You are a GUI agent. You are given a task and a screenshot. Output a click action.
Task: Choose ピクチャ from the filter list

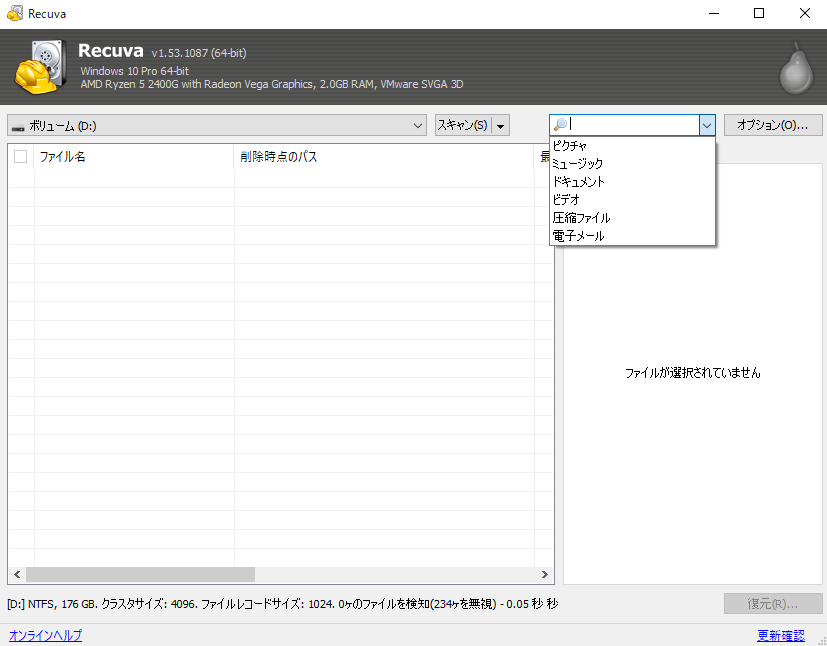tap(632, 146)
